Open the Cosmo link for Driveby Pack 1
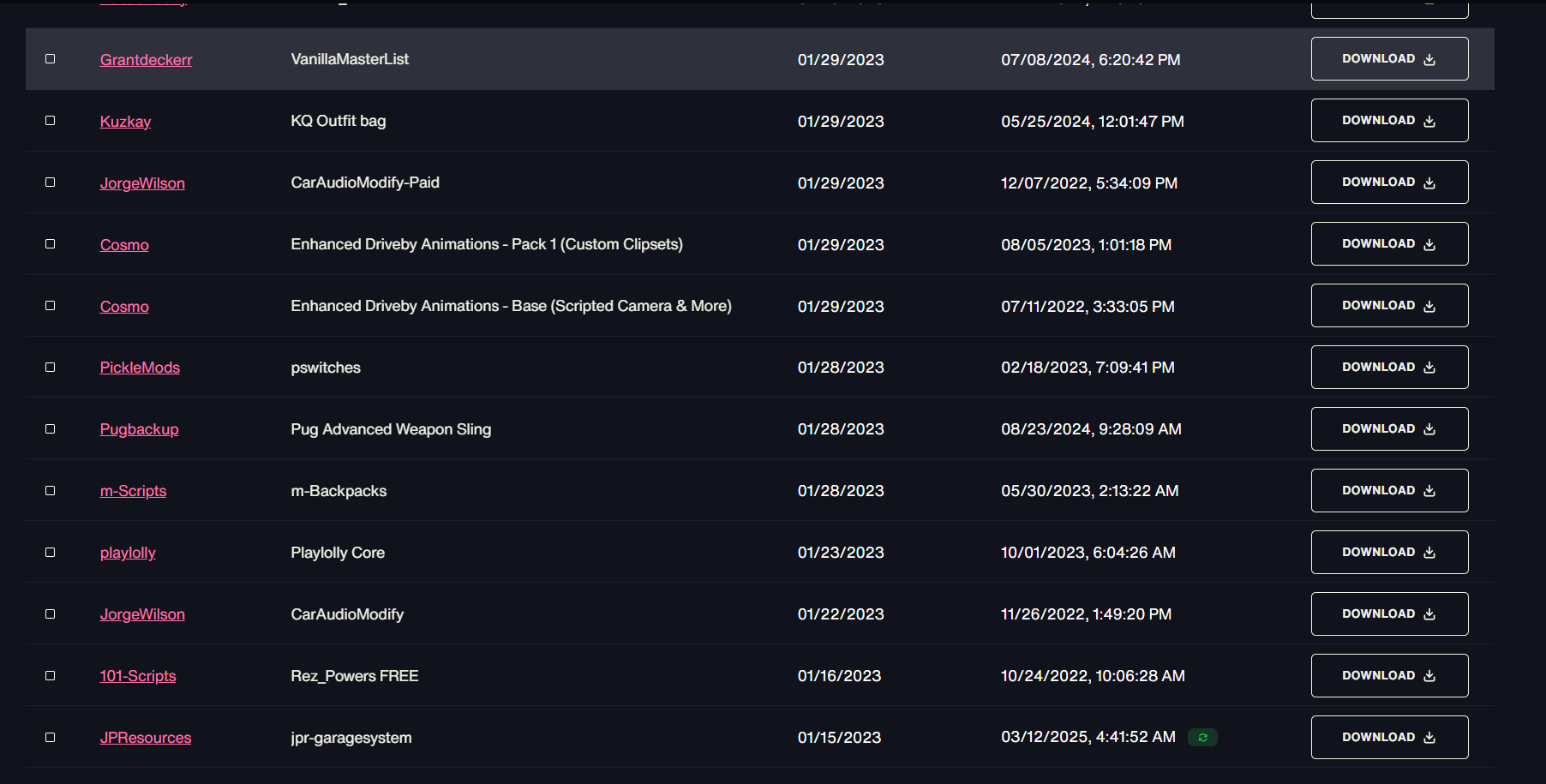The height and width of the screenshot is (784, 1546). [124, 245]
